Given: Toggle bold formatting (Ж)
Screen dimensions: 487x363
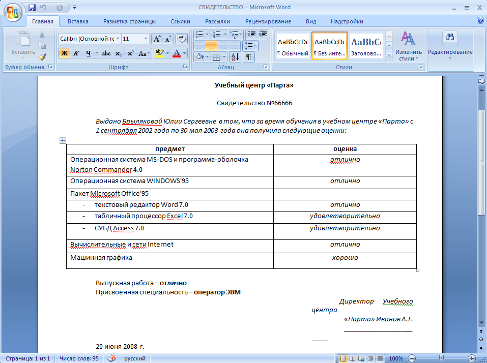Looking at the screenshot, I should coord(64,54).
